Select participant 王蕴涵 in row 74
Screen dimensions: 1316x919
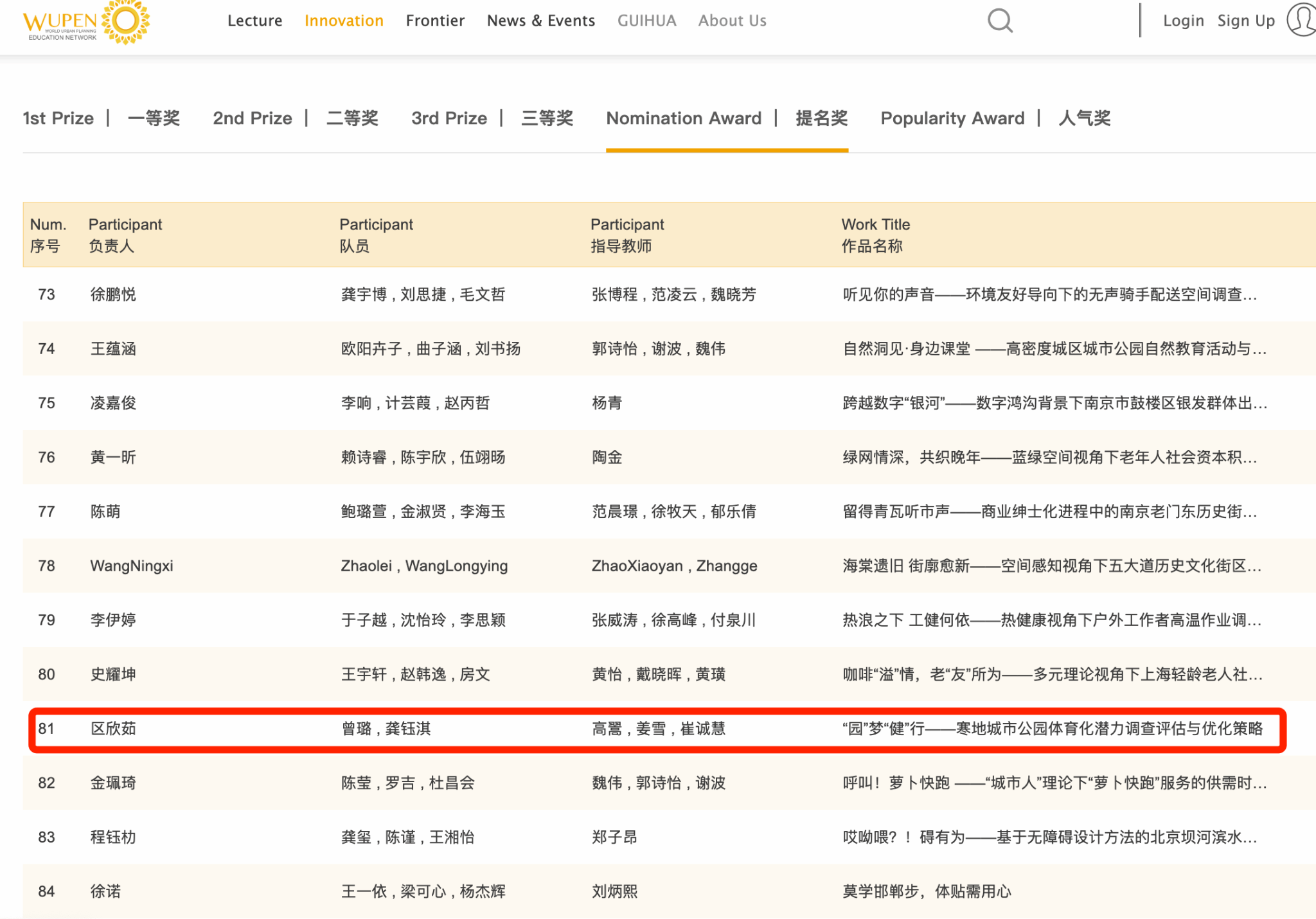point(113,349)
